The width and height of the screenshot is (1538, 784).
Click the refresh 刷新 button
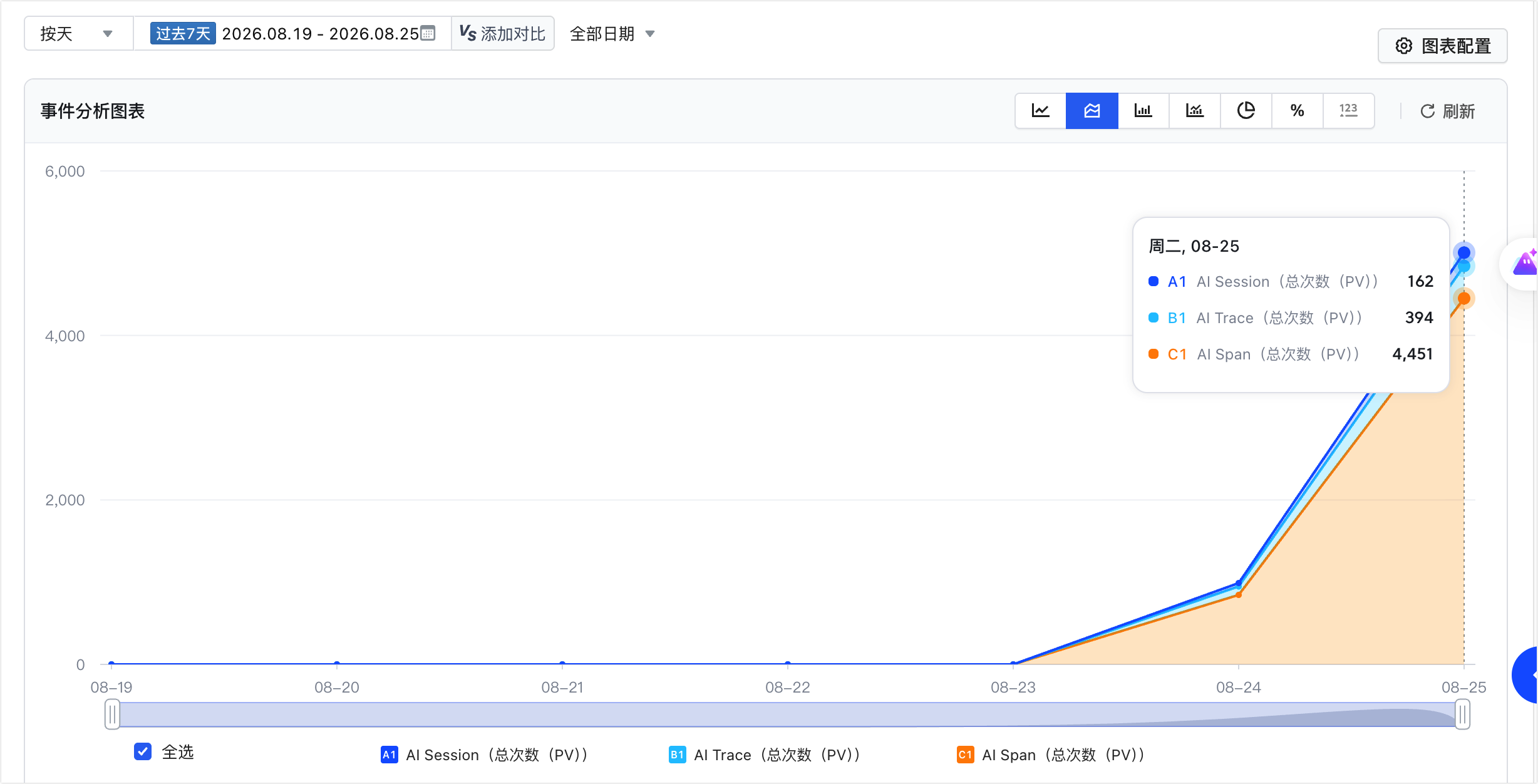[x=1447, y=111]
